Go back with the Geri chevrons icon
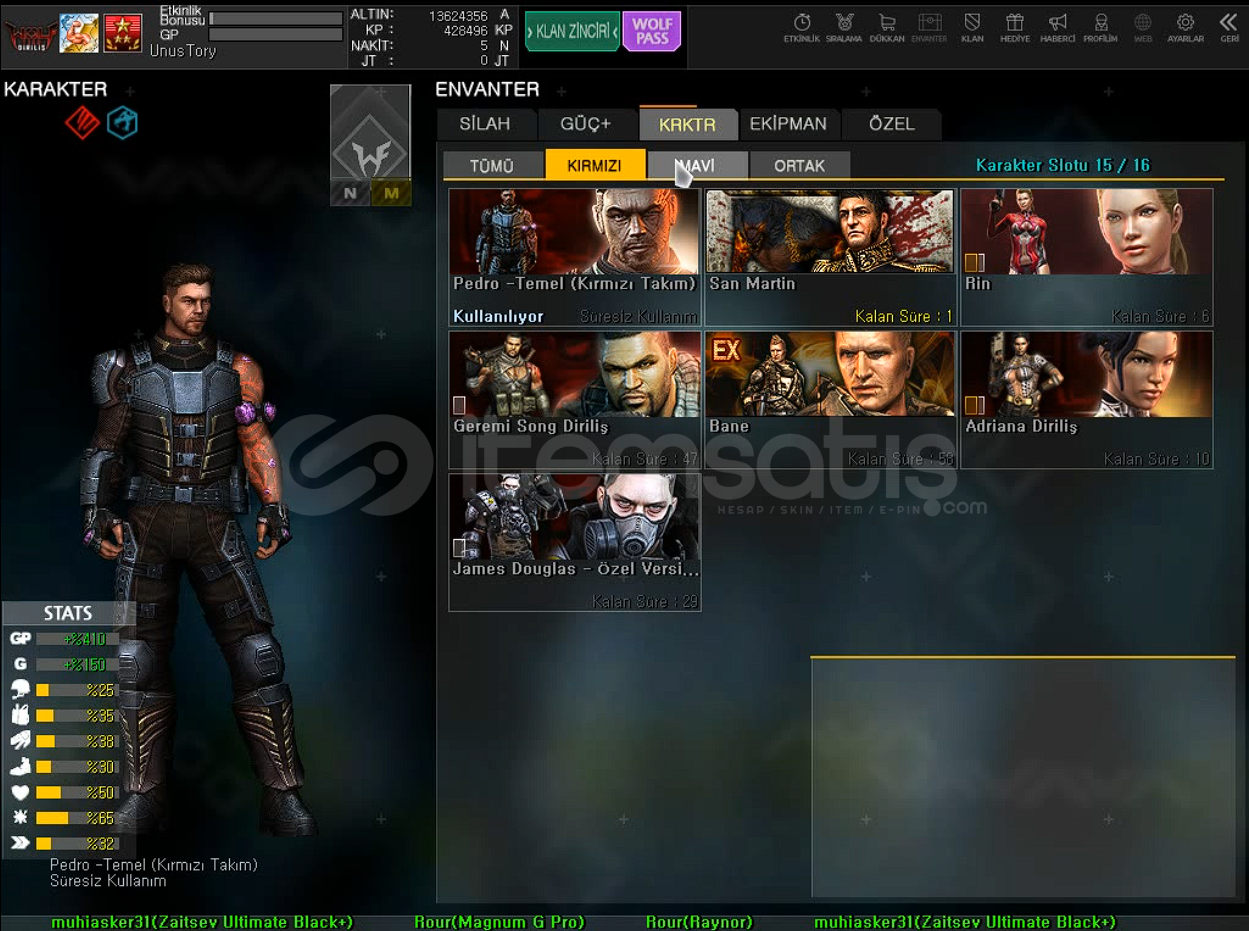The height and width of the screenshot is (931, 1249). click(1229, 27)
